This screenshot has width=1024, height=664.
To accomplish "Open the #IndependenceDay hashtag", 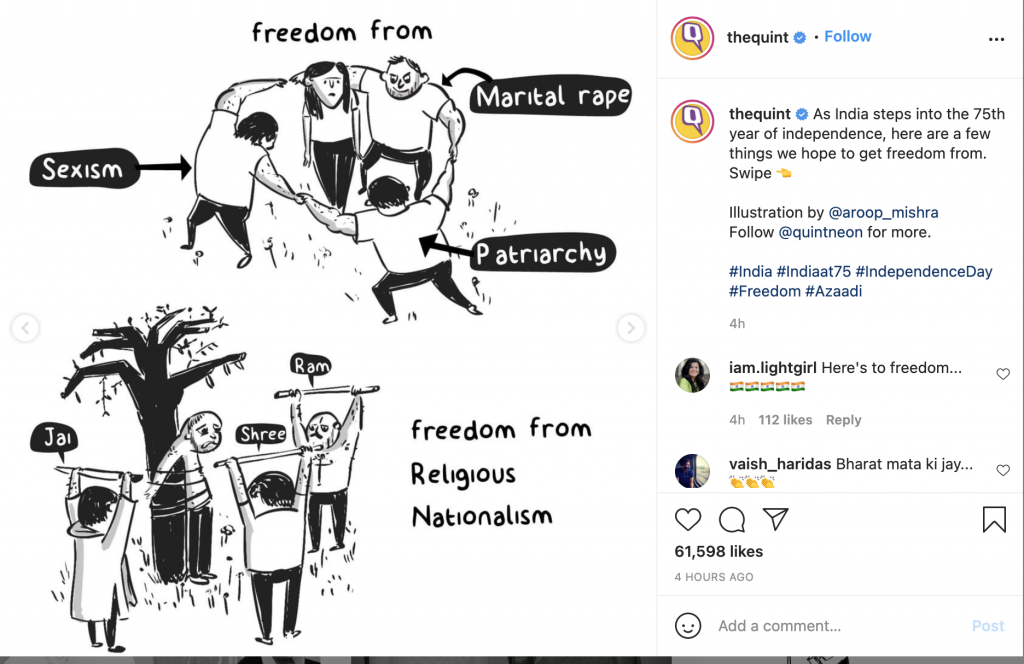I will pyautogui.click(x=923, y=271).
